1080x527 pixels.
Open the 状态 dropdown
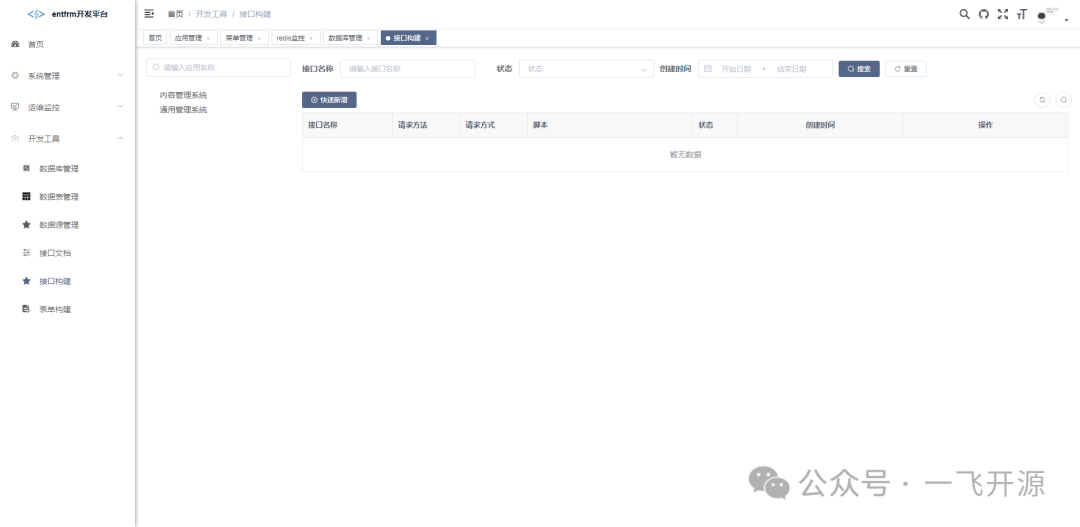pos(586,69)
